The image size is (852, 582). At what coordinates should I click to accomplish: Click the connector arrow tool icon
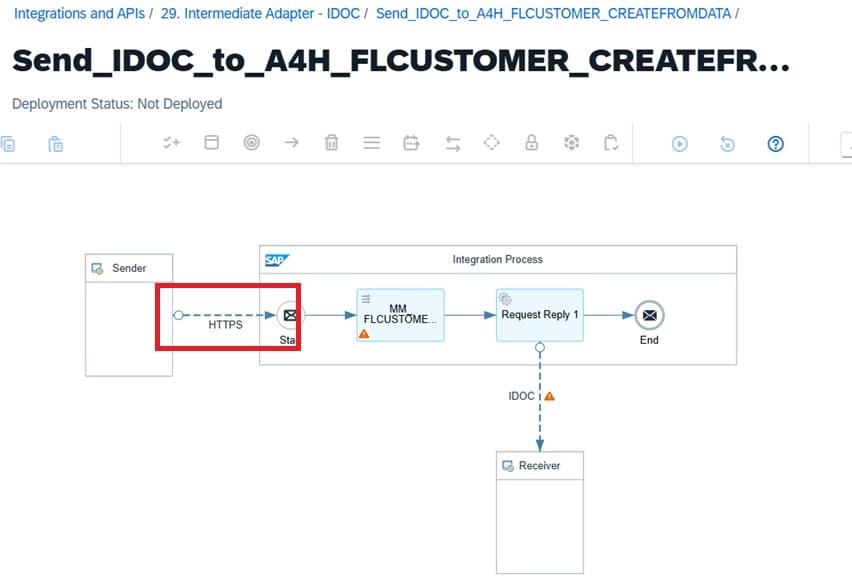pos(291,143)
